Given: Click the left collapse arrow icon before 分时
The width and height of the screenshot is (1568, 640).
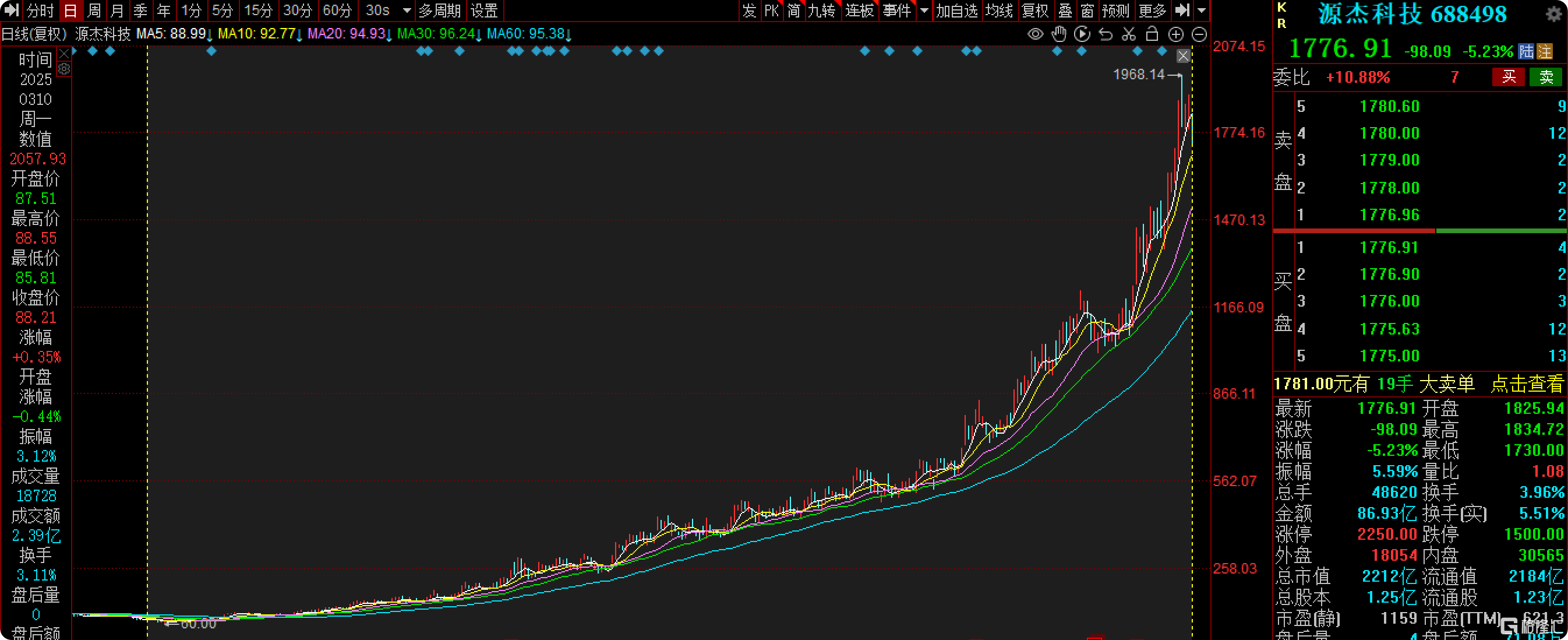Looking at the screenshot, I should coord(12,10).
